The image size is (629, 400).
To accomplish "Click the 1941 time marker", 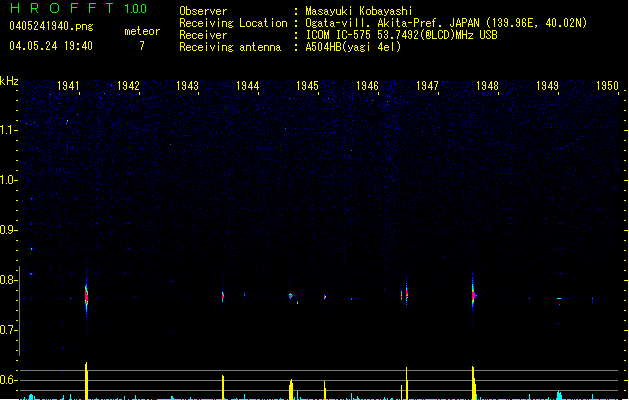I will click(x=69, y=86).
